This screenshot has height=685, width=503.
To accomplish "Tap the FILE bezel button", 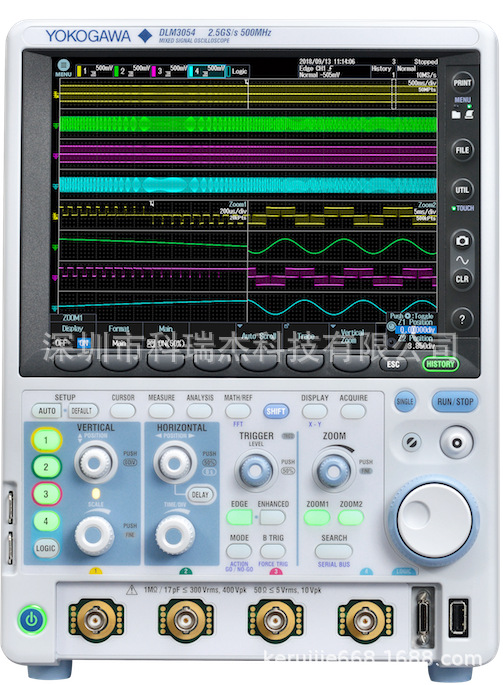I will pyautogui.click(x=462, y=150).
